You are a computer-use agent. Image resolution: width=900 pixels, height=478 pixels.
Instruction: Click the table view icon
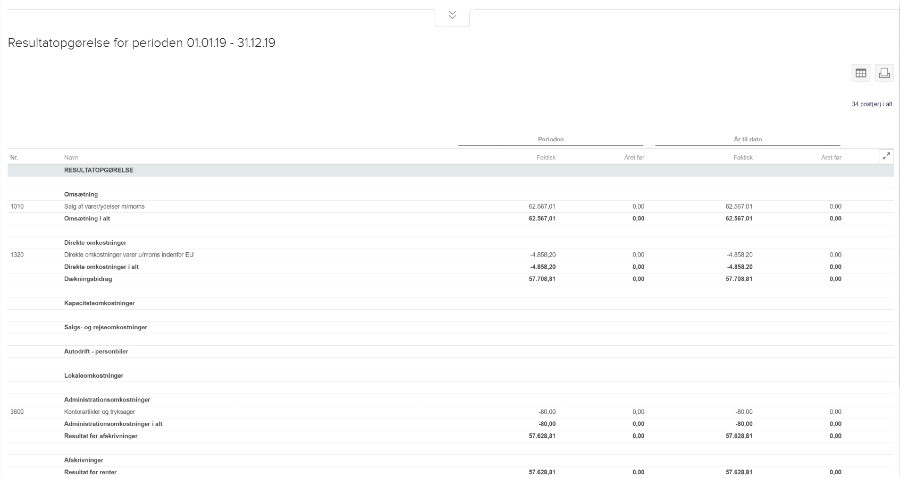(x=861, y=73)
